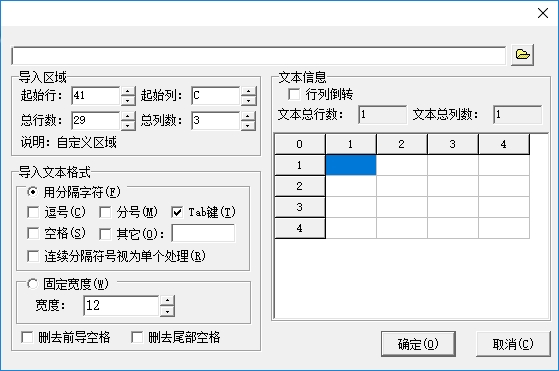Image resolution: width=559 pixels, height=371 pixels.
Task: Select column header 3 in preview grid
Action: coord(453,144)
